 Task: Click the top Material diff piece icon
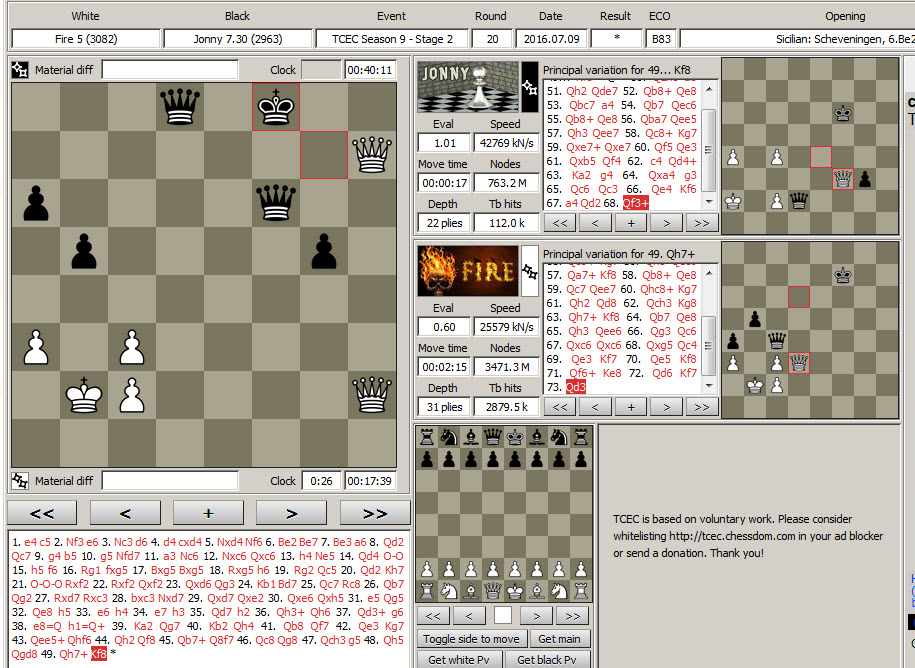click(x=20, y=70)
